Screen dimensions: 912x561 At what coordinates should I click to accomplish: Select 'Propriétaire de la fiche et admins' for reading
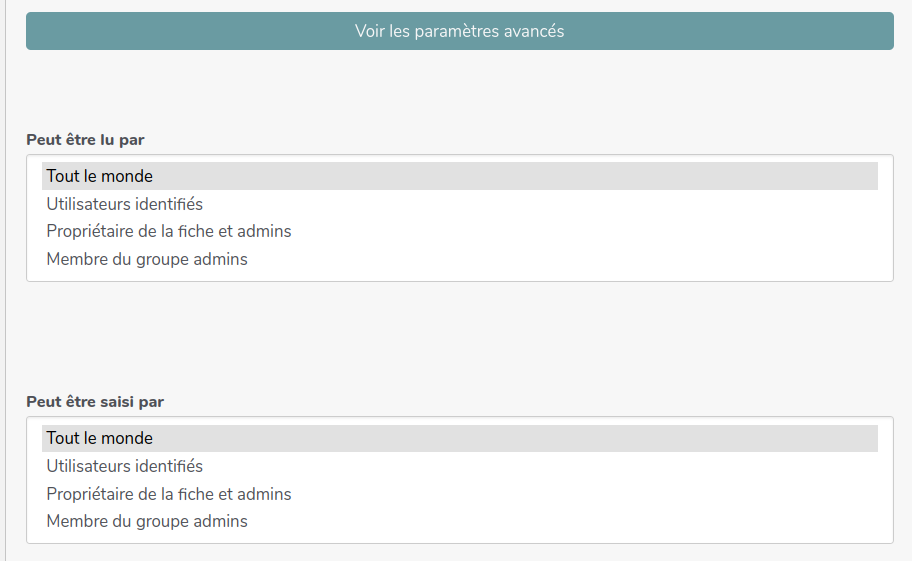169,232
